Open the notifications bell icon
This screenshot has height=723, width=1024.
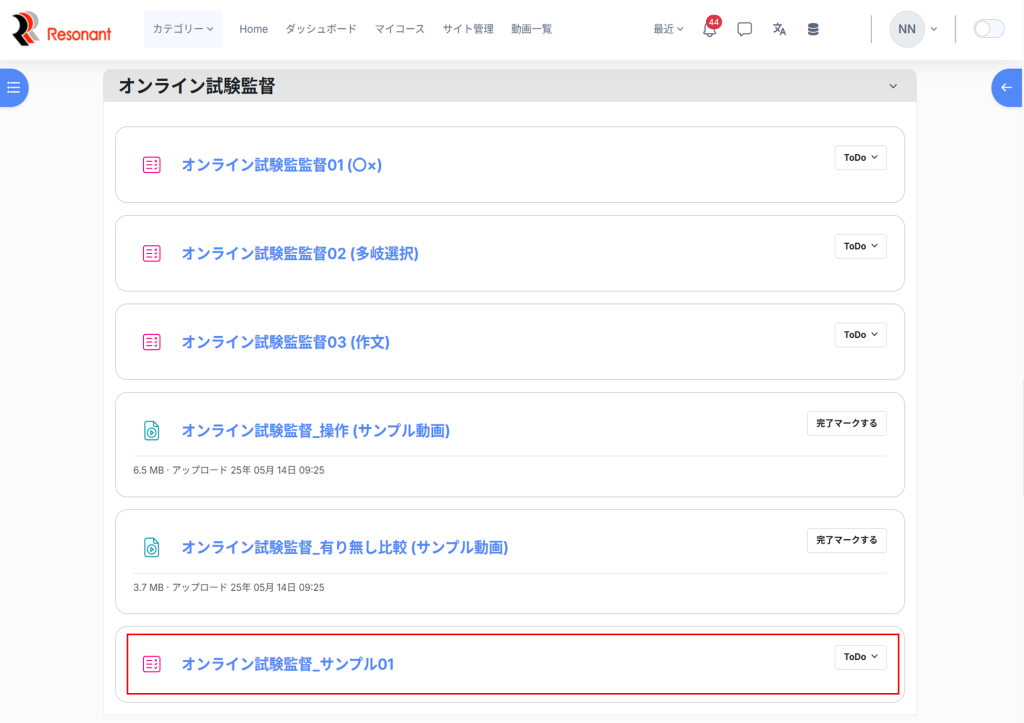709,30
